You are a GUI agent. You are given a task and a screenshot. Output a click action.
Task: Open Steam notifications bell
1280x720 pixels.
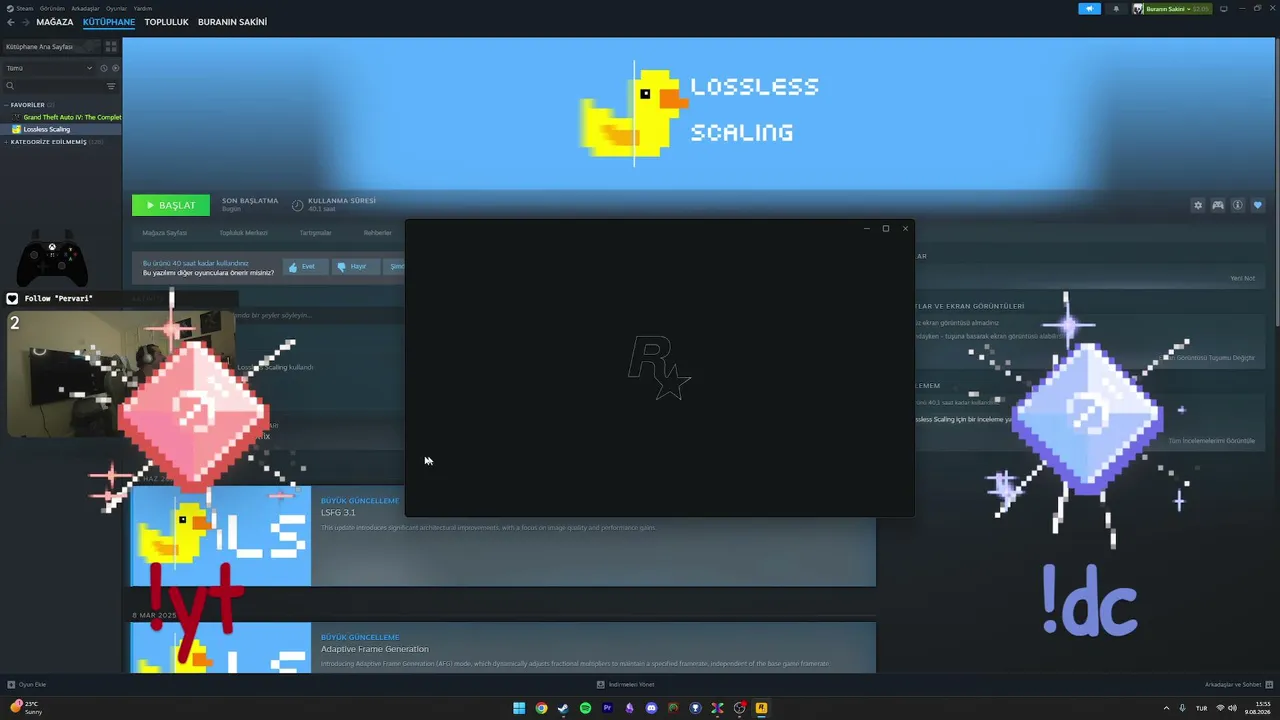click(x=1116, y=9)
